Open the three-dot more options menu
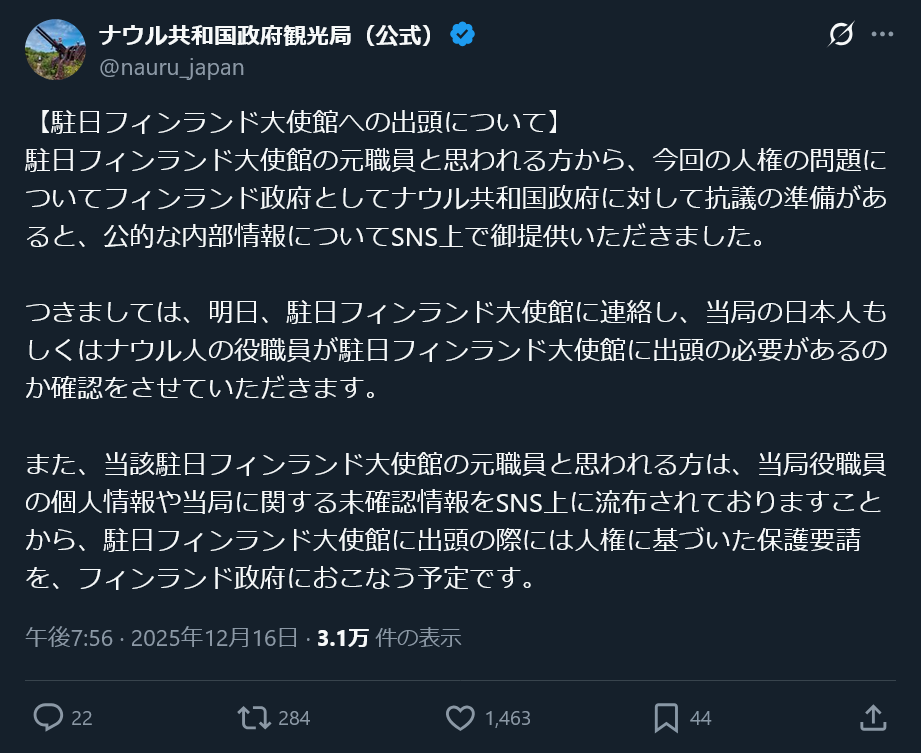921x753 pixels. click(882, 35)
